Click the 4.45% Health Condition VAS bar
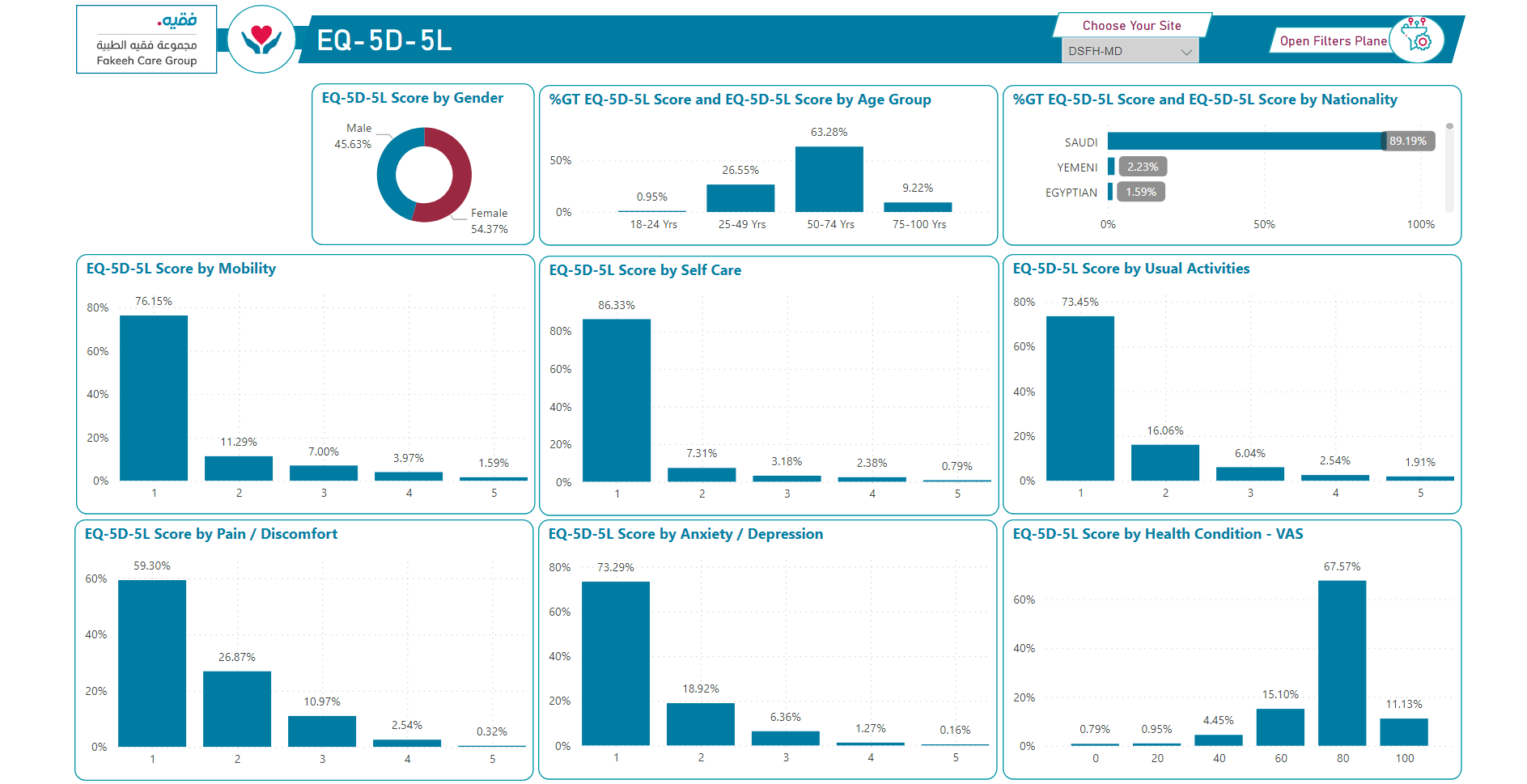 (1219, 740)
